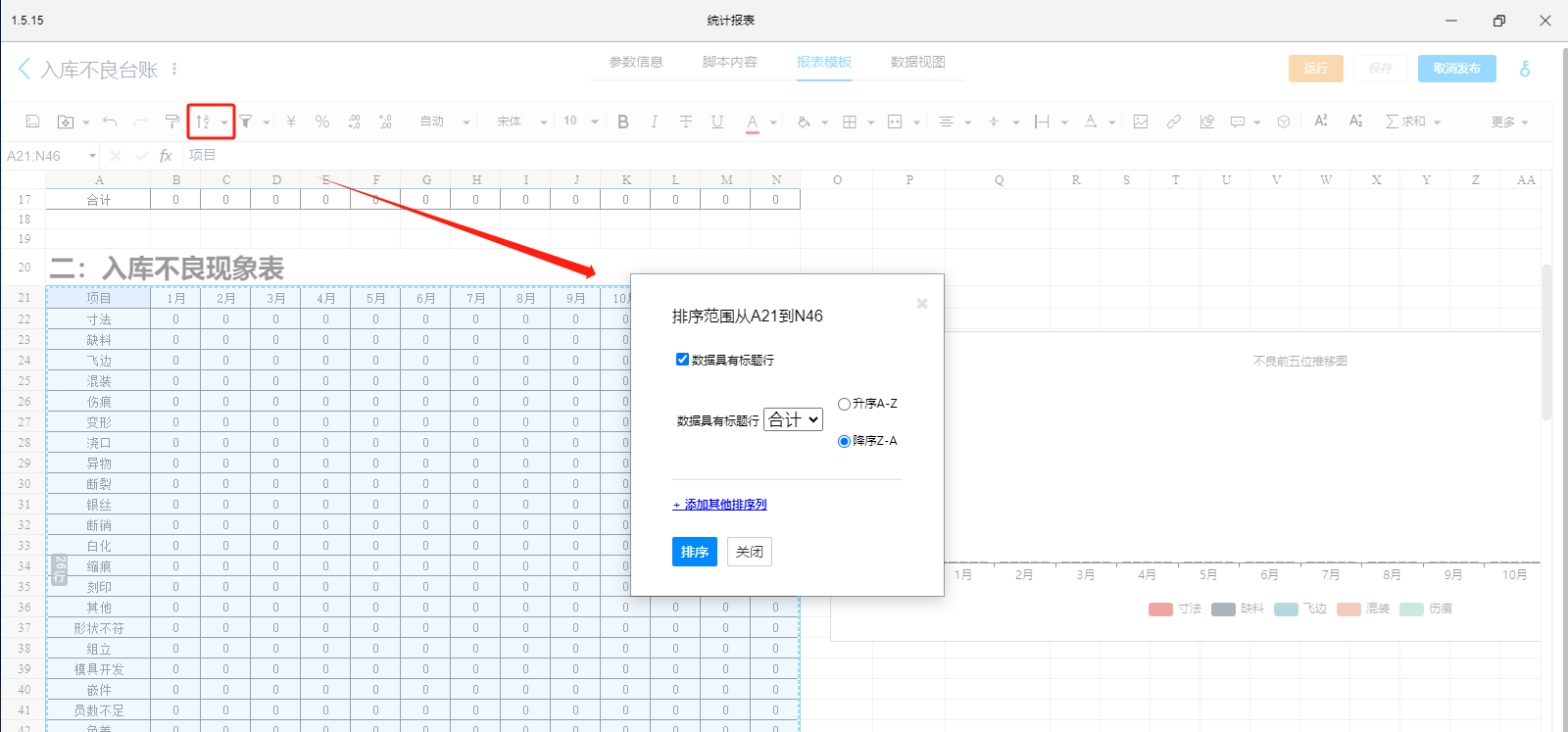Insert an image via picture icon
The width and height of the screenshot is (1568, 732).
1141,122
